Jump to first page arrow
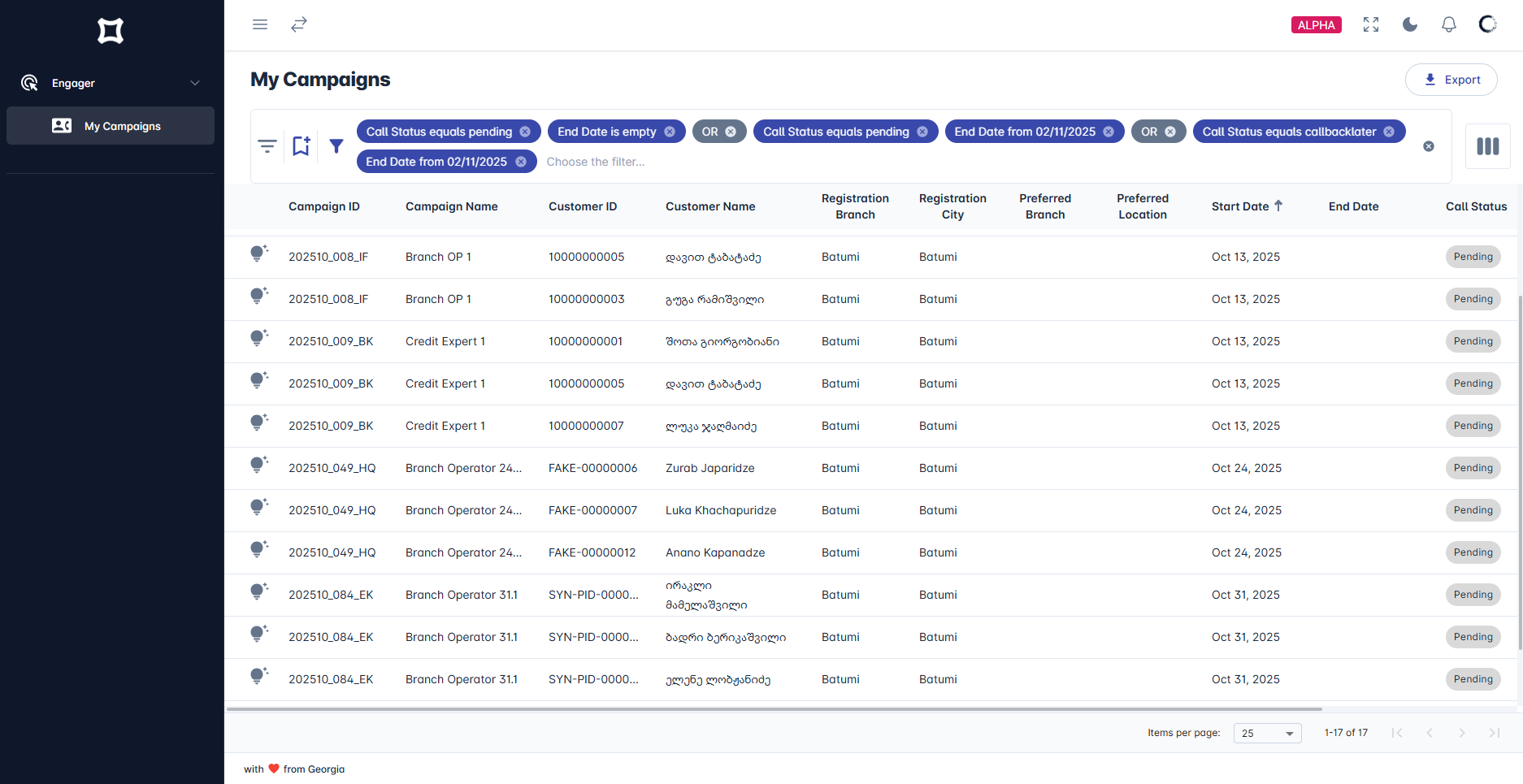 point(1397,733)
